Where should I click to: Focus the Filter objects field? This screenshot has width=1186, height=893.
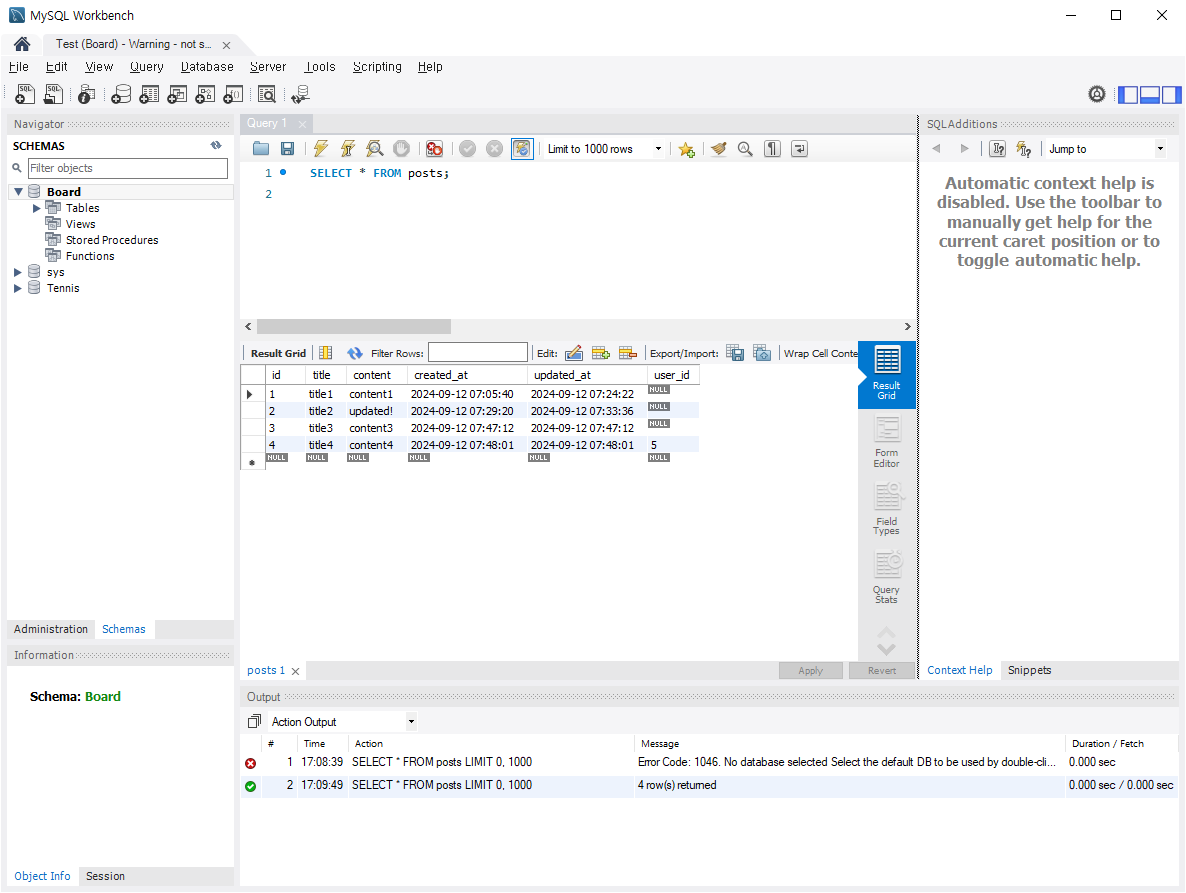pos(128,168)
